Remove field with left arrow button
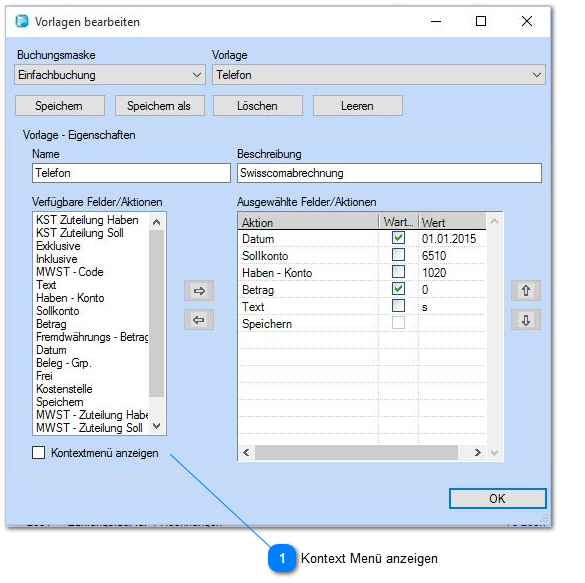Image resolution: width=585 pixels, height=583 pixels. (x=199, y=320)
